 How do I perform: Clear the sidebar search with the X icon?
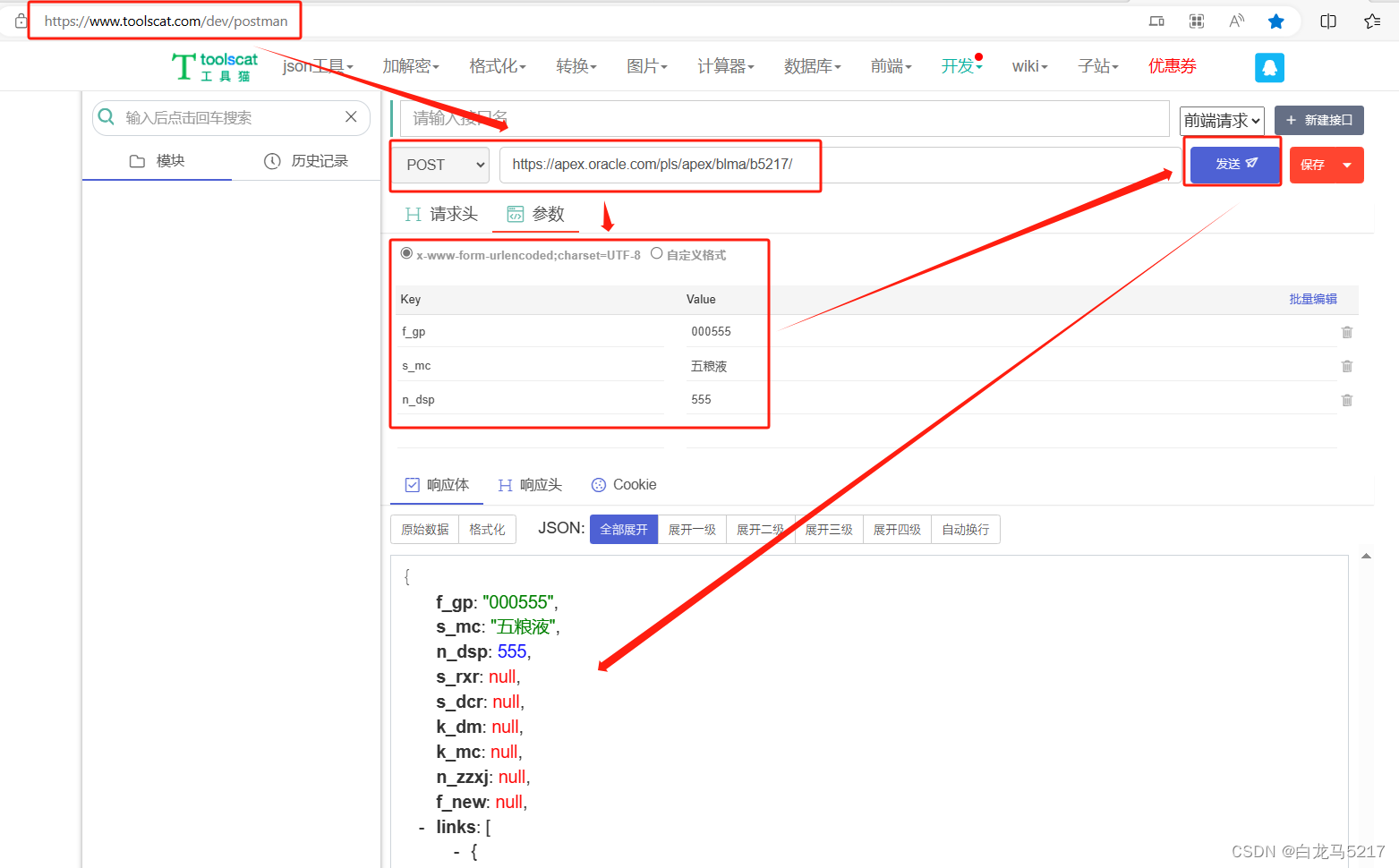pos(351,117)
